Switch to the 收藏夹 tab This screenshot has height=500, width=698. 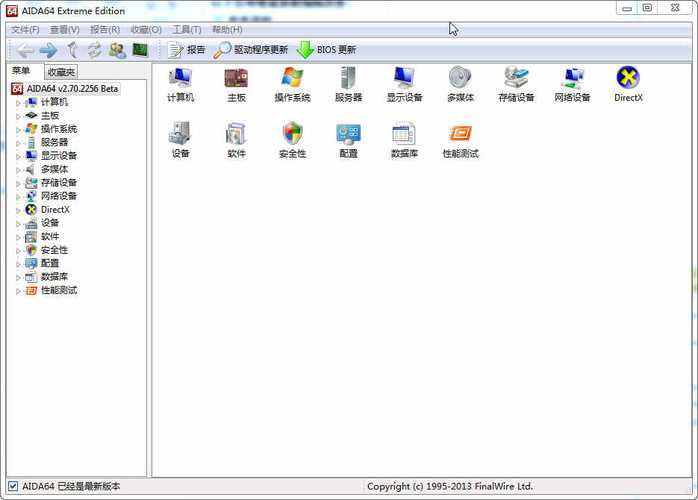click(61, 72)
